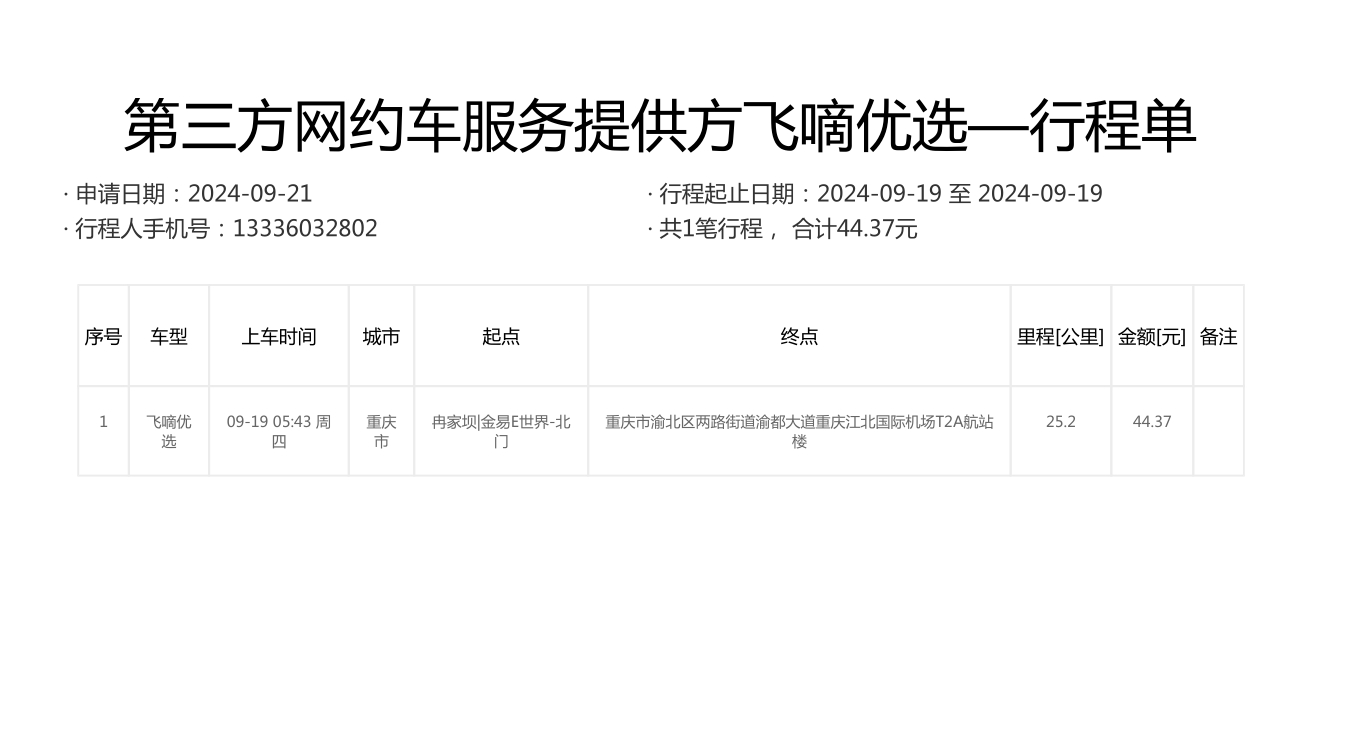Viewport: 1359px width, 745px height.
Task: Select the 终点 column header
Action: pos(799,337)
